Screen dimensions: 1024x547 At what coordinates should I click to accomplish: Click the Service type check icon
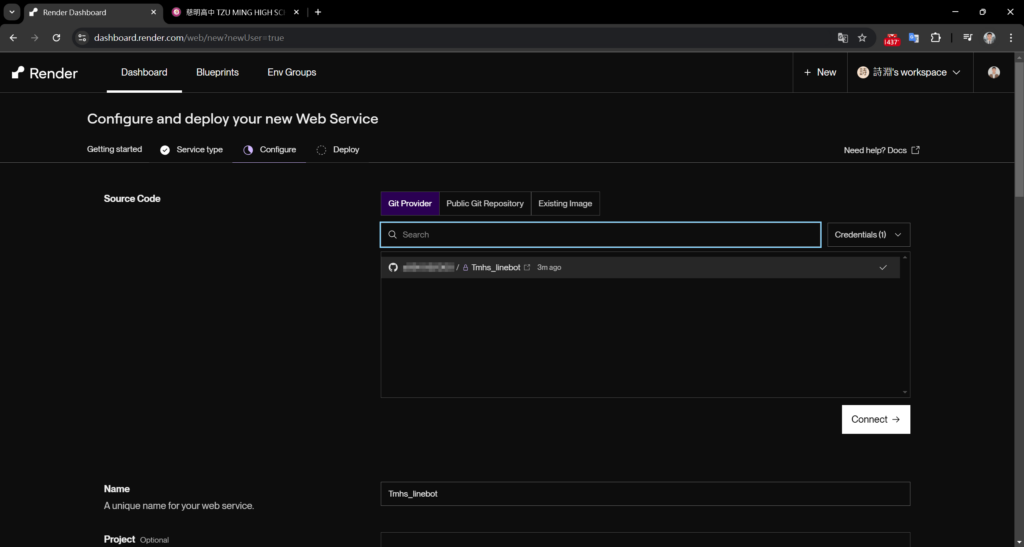(x=165, y=150)
